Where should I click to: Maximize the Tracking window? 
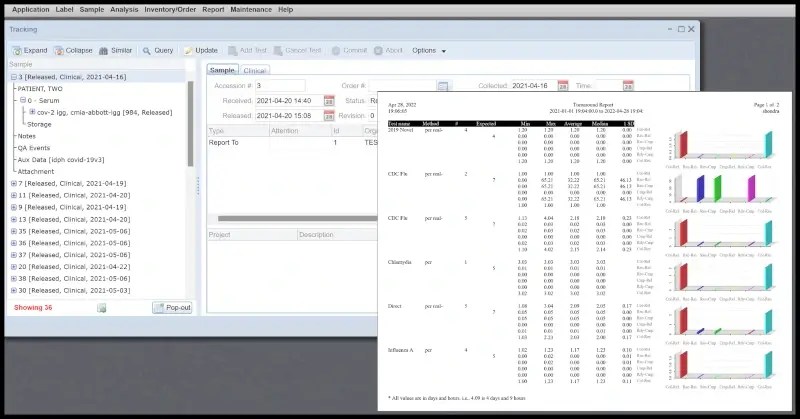point(681,29)
